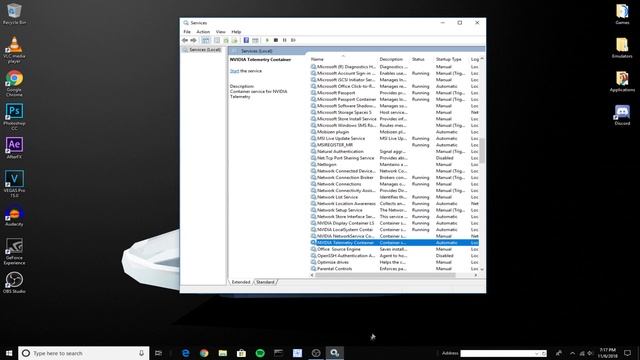The image size is (640, 360).
Task: Open the Recycle Bin desktop icon
Action: pyautogui.click(x=14, y=13)
